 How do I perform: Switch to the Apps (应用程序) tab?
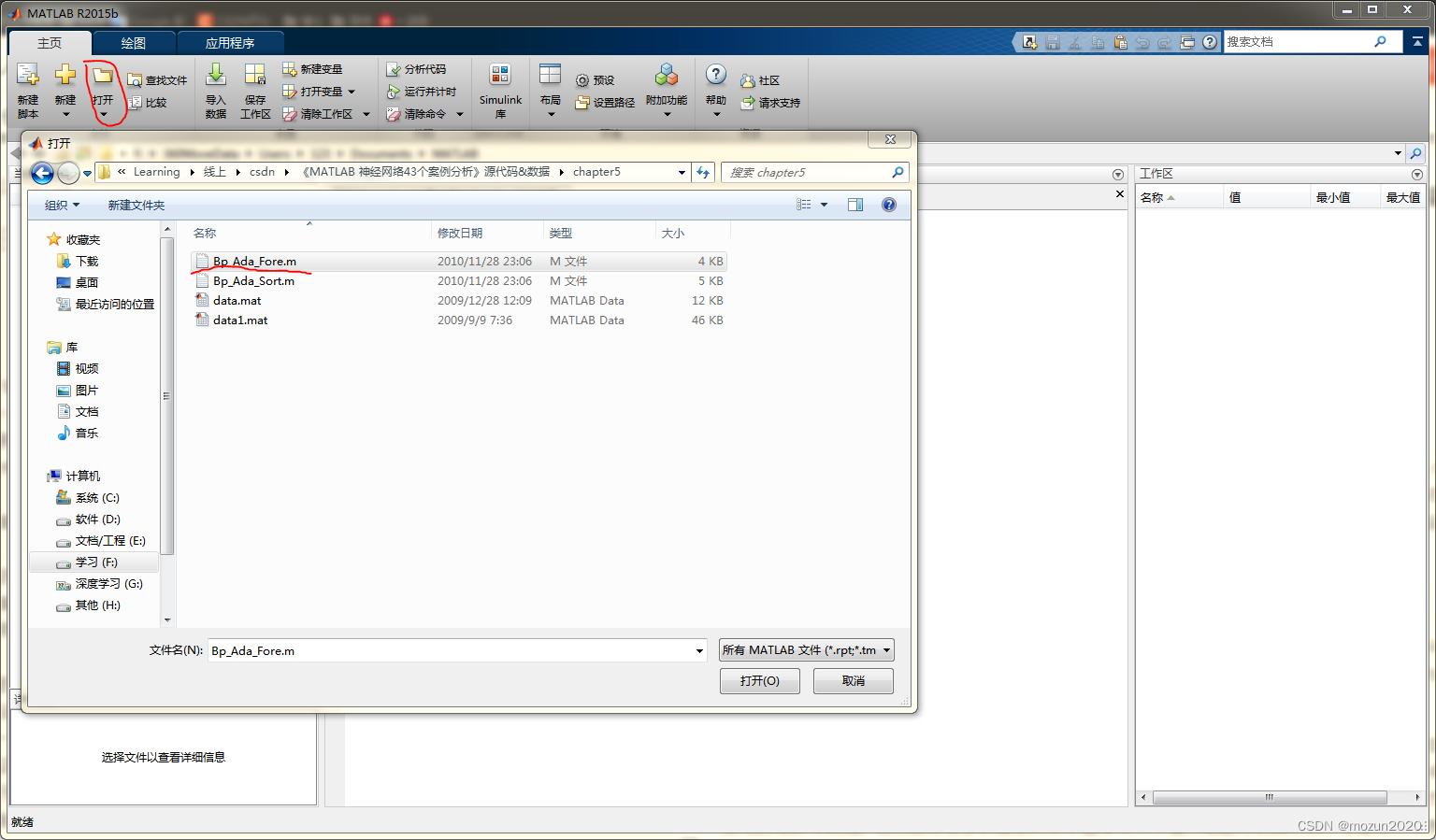(230, 43)
